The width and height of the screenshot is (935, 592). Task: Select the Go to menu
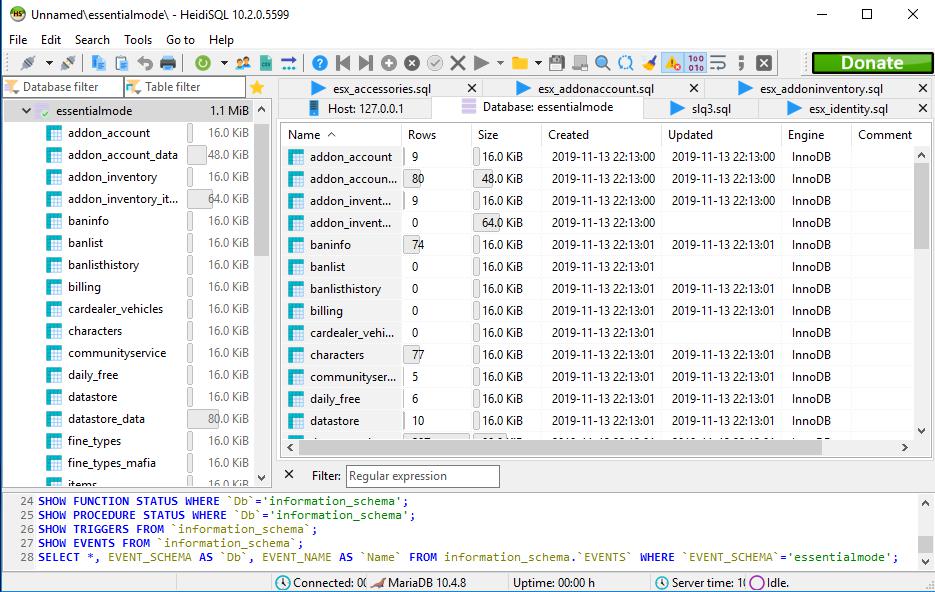click(180, 40)
